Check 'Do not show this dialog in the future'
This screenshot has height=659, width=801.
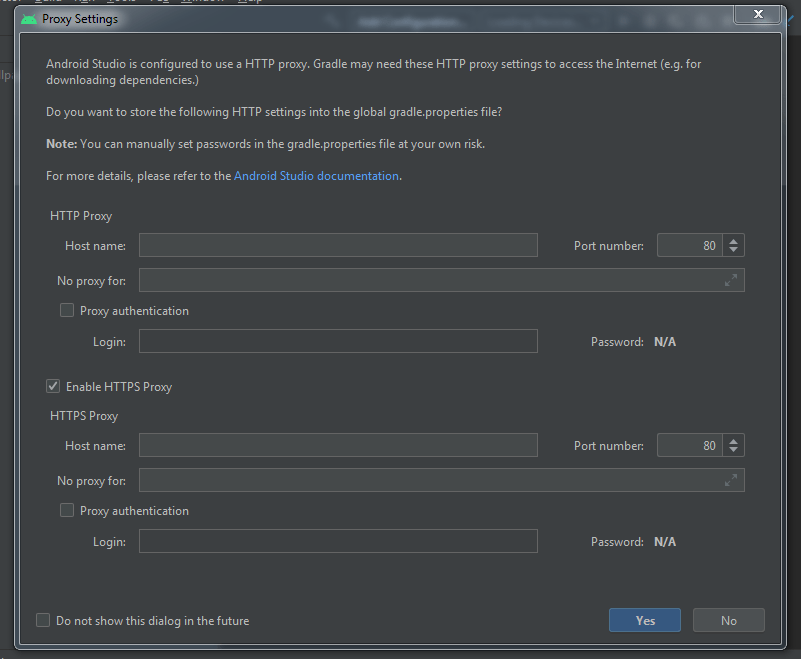pos(43,620)
